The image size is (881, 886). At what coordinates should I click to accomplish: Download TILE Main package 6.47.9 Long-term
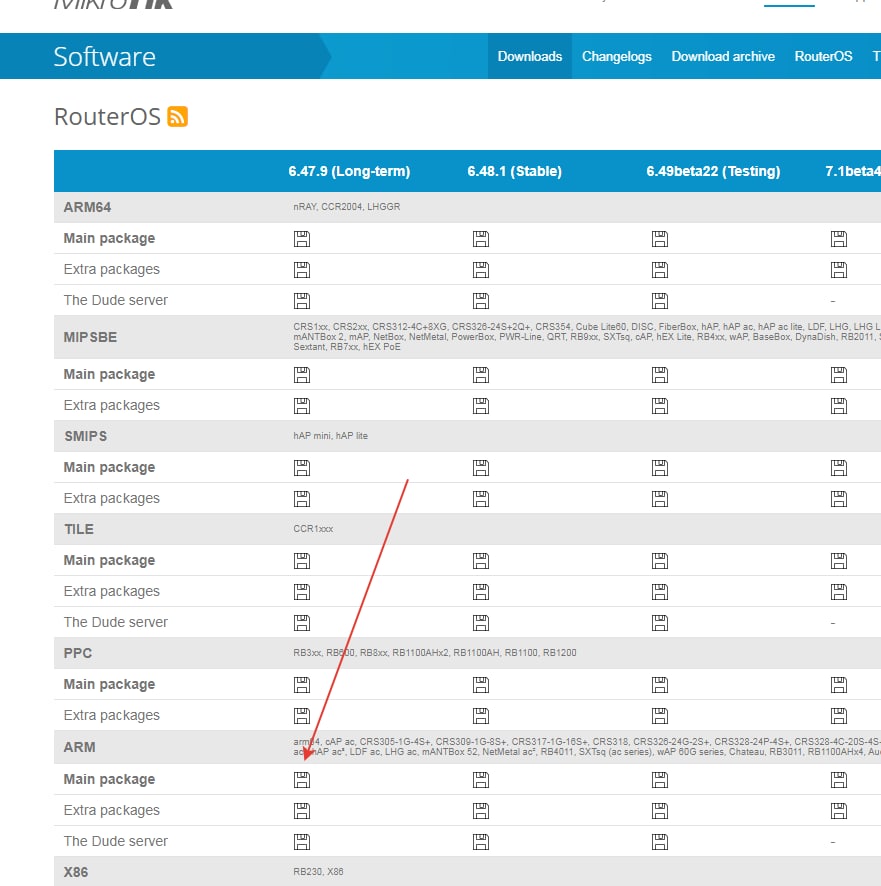(x=302, y=561)
